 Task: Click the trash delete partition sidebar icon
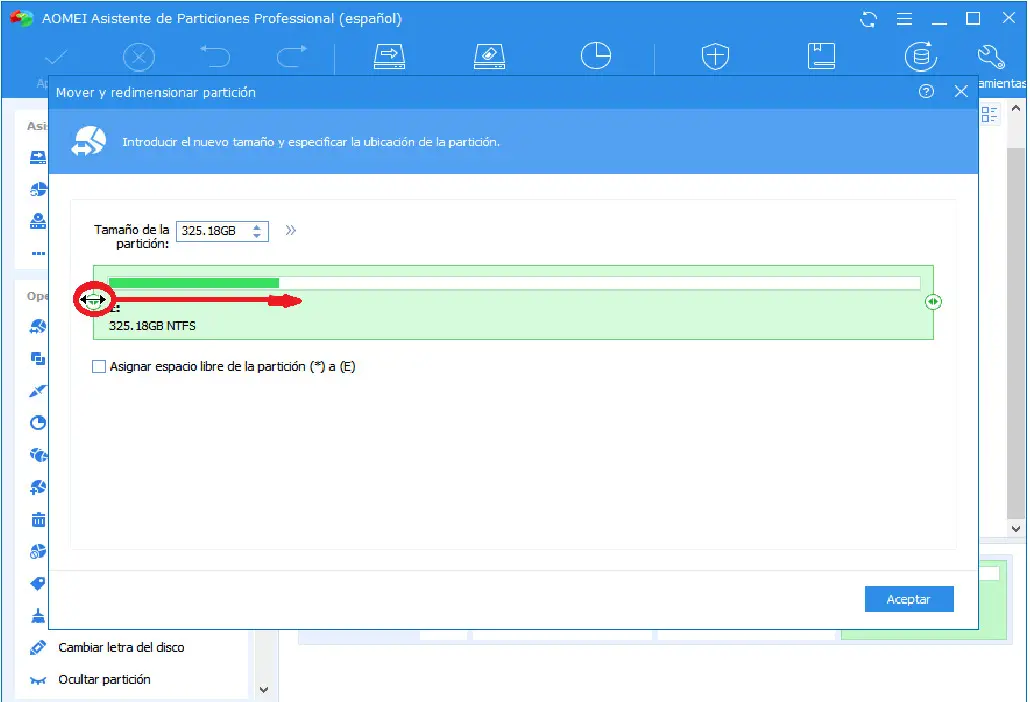tap(38, 519)
